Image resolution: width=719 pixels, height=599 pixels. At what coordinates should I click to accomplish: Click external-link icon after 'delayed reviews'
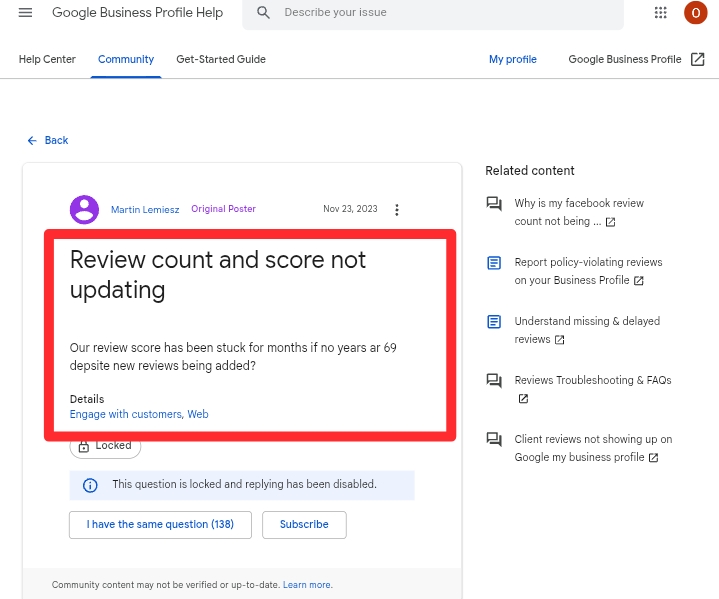[x=559, y=340]
